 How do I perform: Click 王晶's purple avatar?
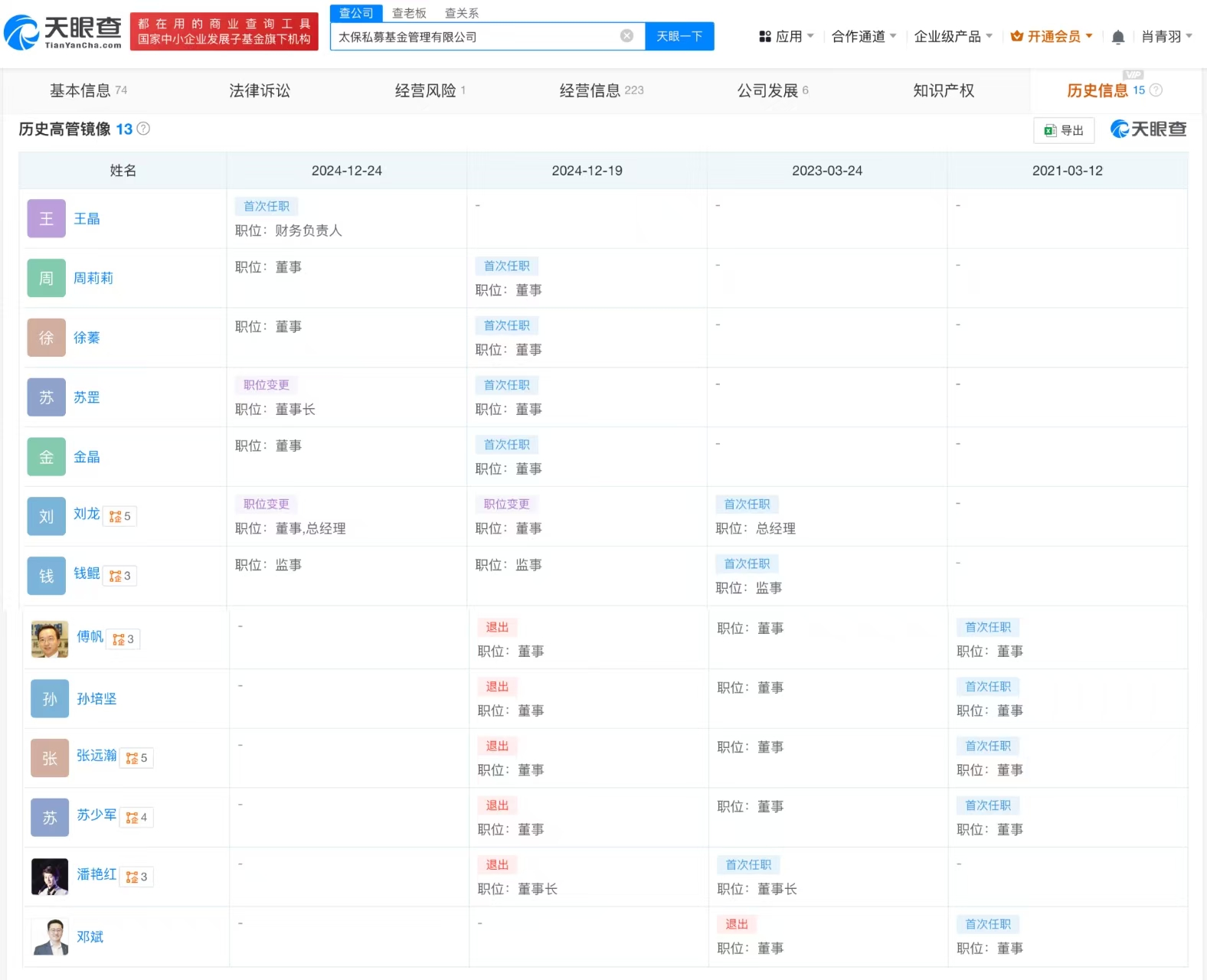coord(47,219)
